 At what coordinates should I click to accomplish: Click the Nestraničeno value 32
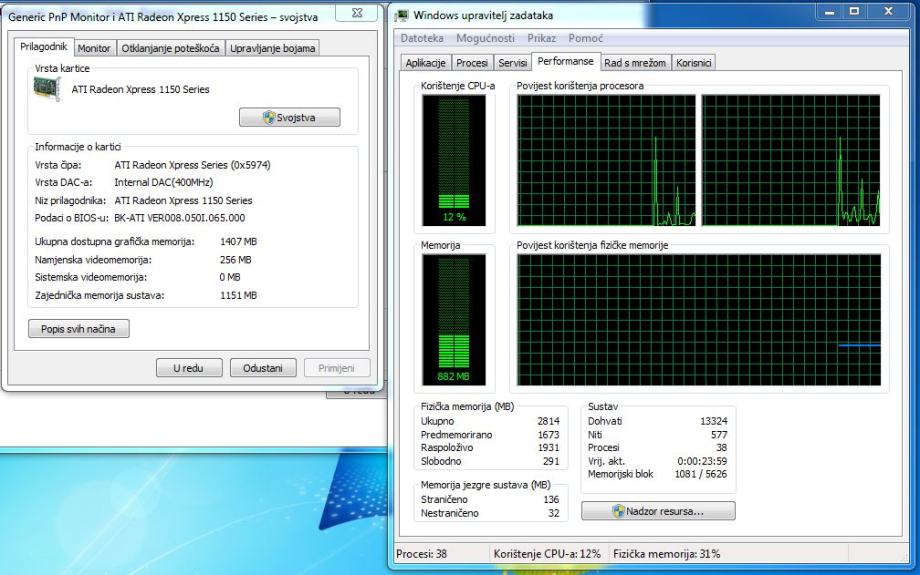coord(554,513)
